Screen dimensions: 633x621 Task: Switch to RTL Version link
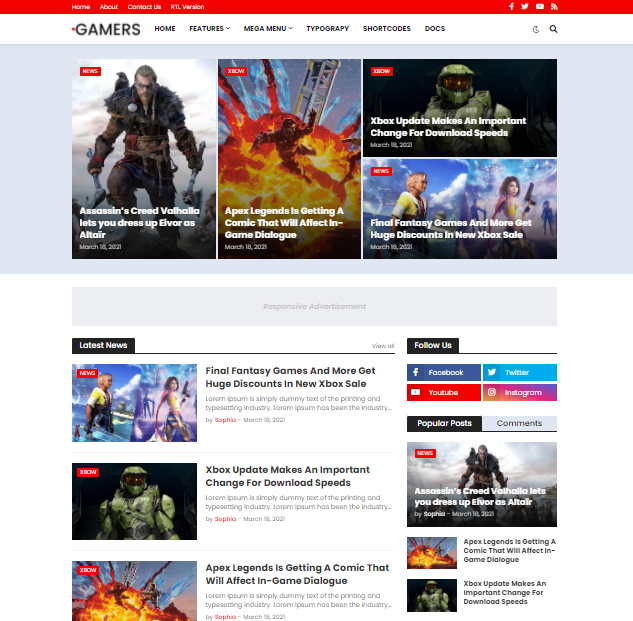click(187, 7)
